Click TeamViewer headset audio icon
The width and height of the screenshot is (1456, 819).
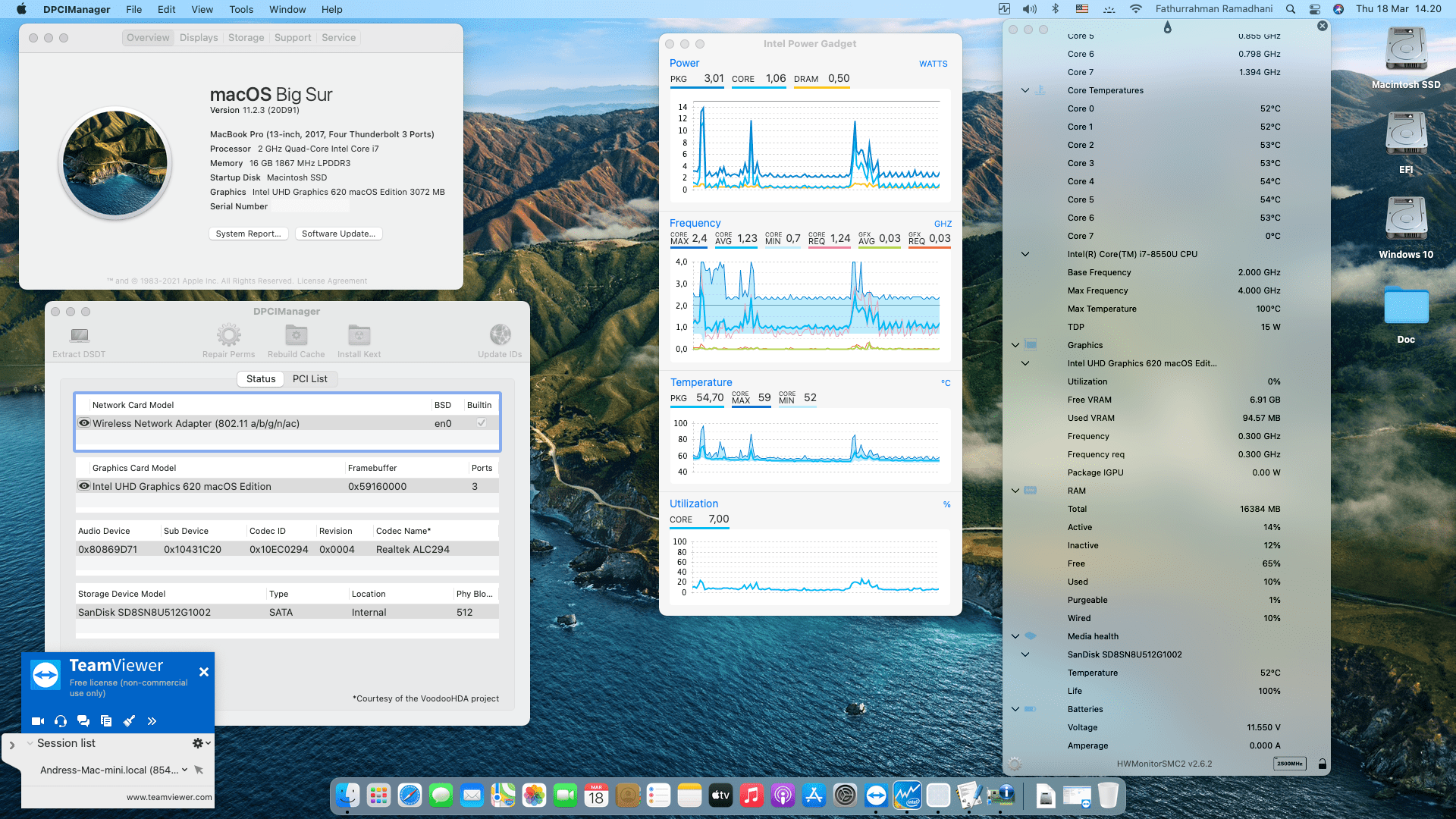(61, 721)
